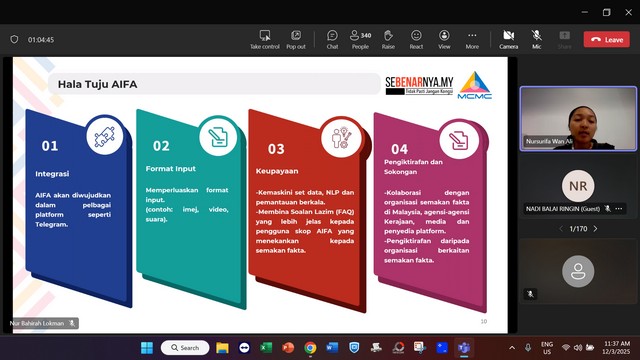This screenshot has height=360, width=640.
Task: Open the React emoji options
Action: [x=416, y=40]
